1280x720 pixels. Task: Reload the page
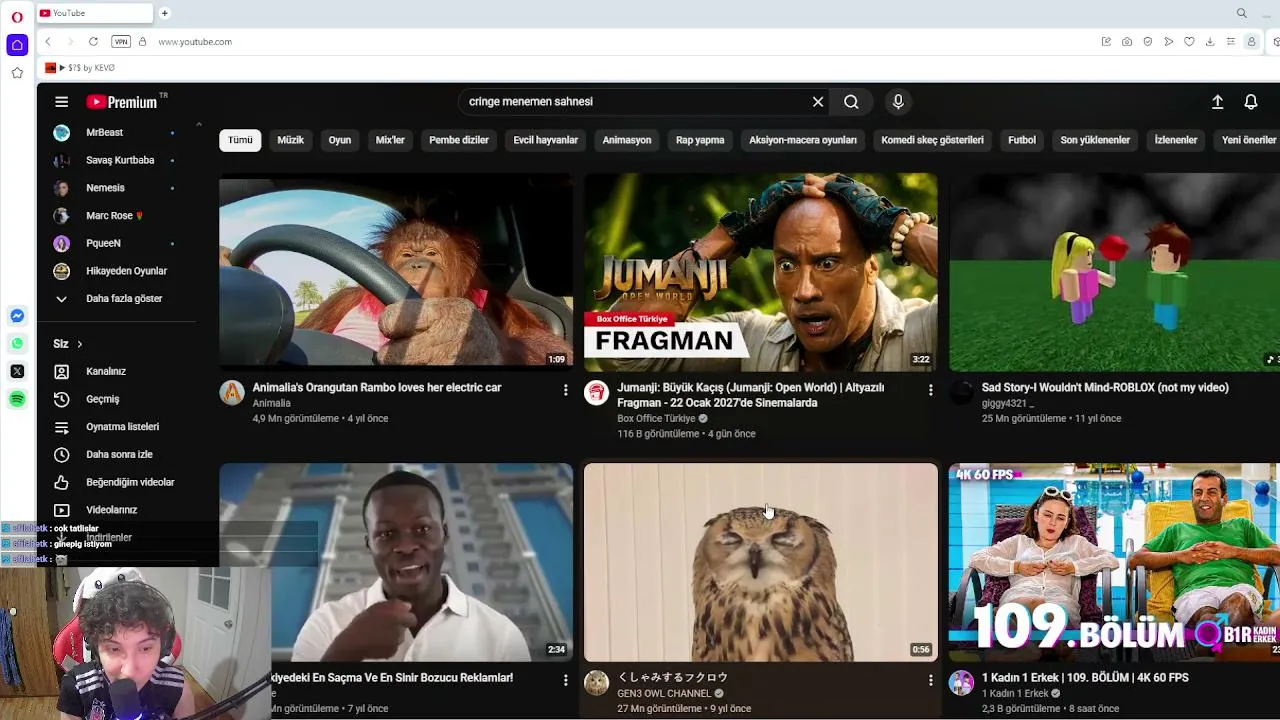(93, 42)
